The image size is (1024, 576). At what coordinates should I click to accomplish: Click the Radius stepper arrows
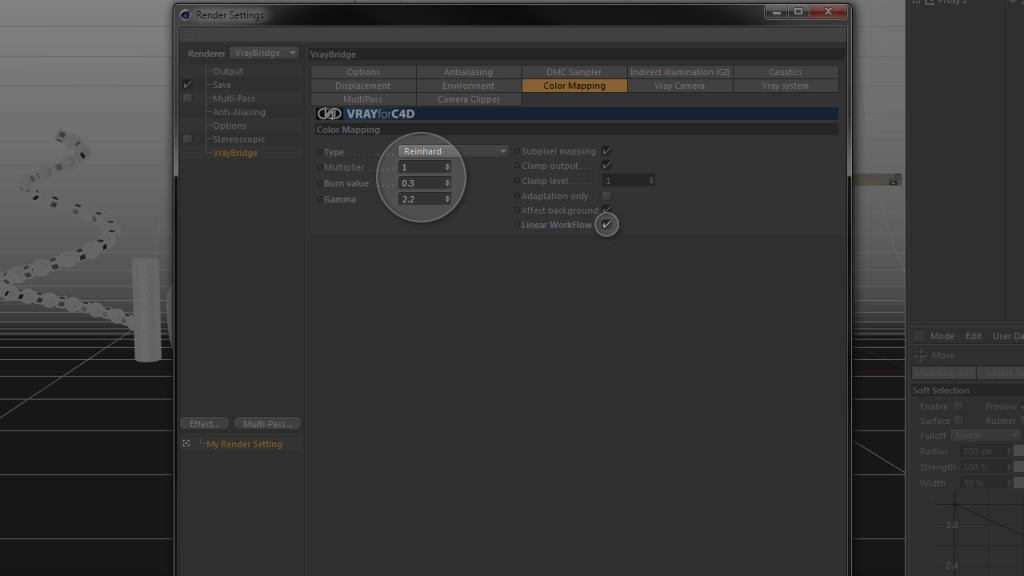click(x=1009, y=451)
